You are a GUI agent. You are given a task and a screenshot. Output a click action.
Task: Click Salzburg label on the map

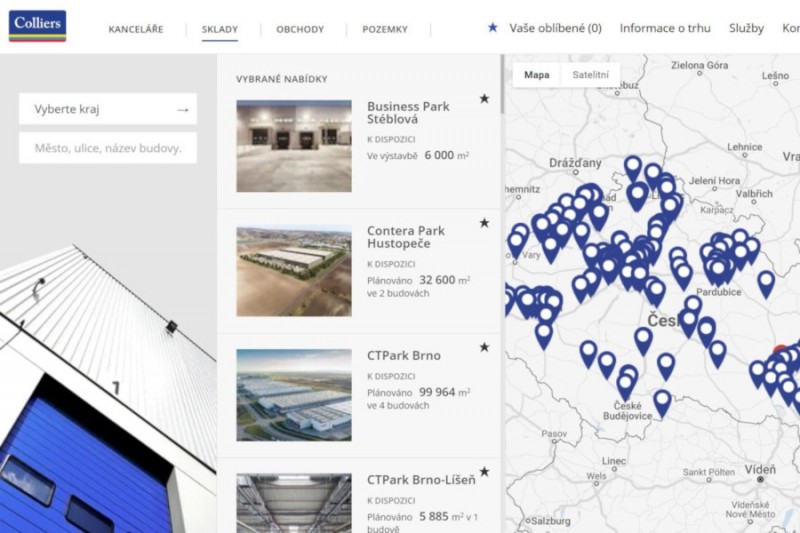551,521
